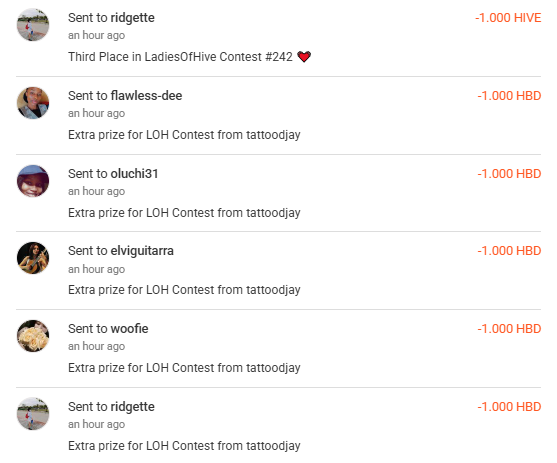
Task: Click flawless-dee's profile picture
Action: point(33,103)
